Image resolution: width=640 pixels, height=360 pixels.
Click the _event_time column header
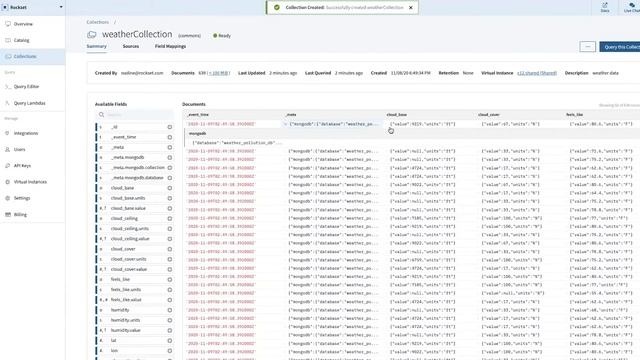[198, 115]
